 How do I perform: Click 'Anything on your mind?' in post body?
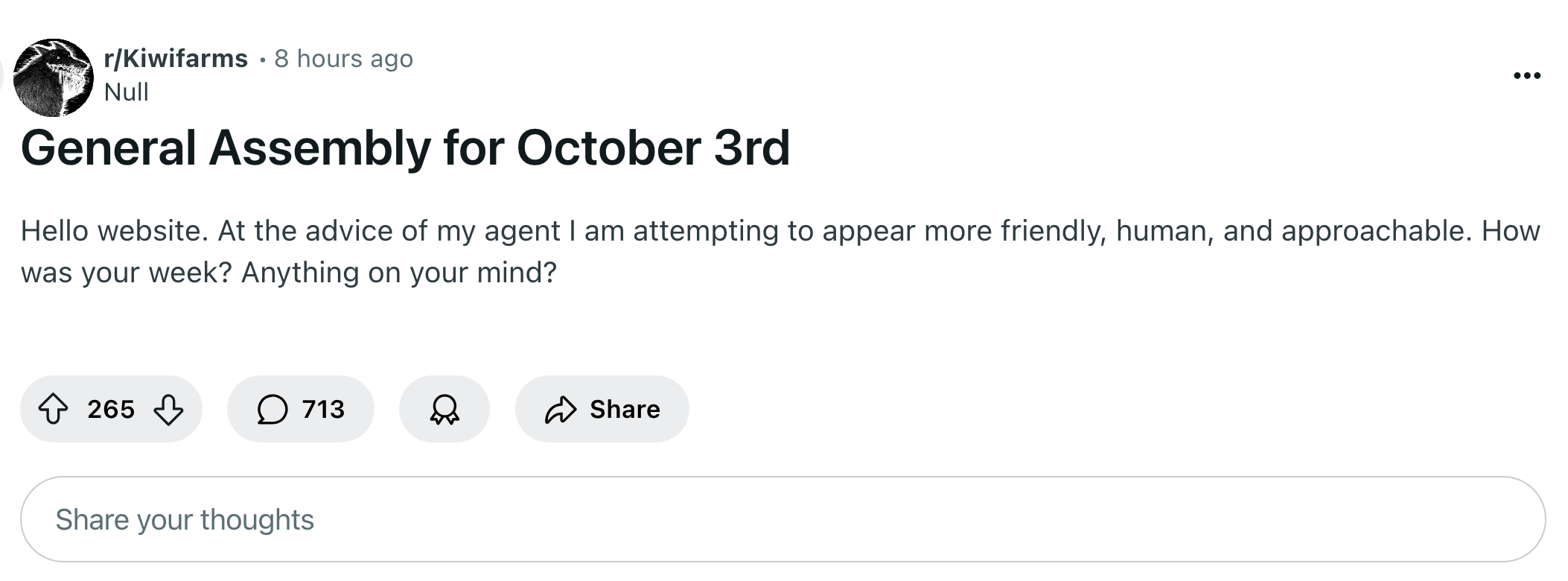click(x=398, y=273)
